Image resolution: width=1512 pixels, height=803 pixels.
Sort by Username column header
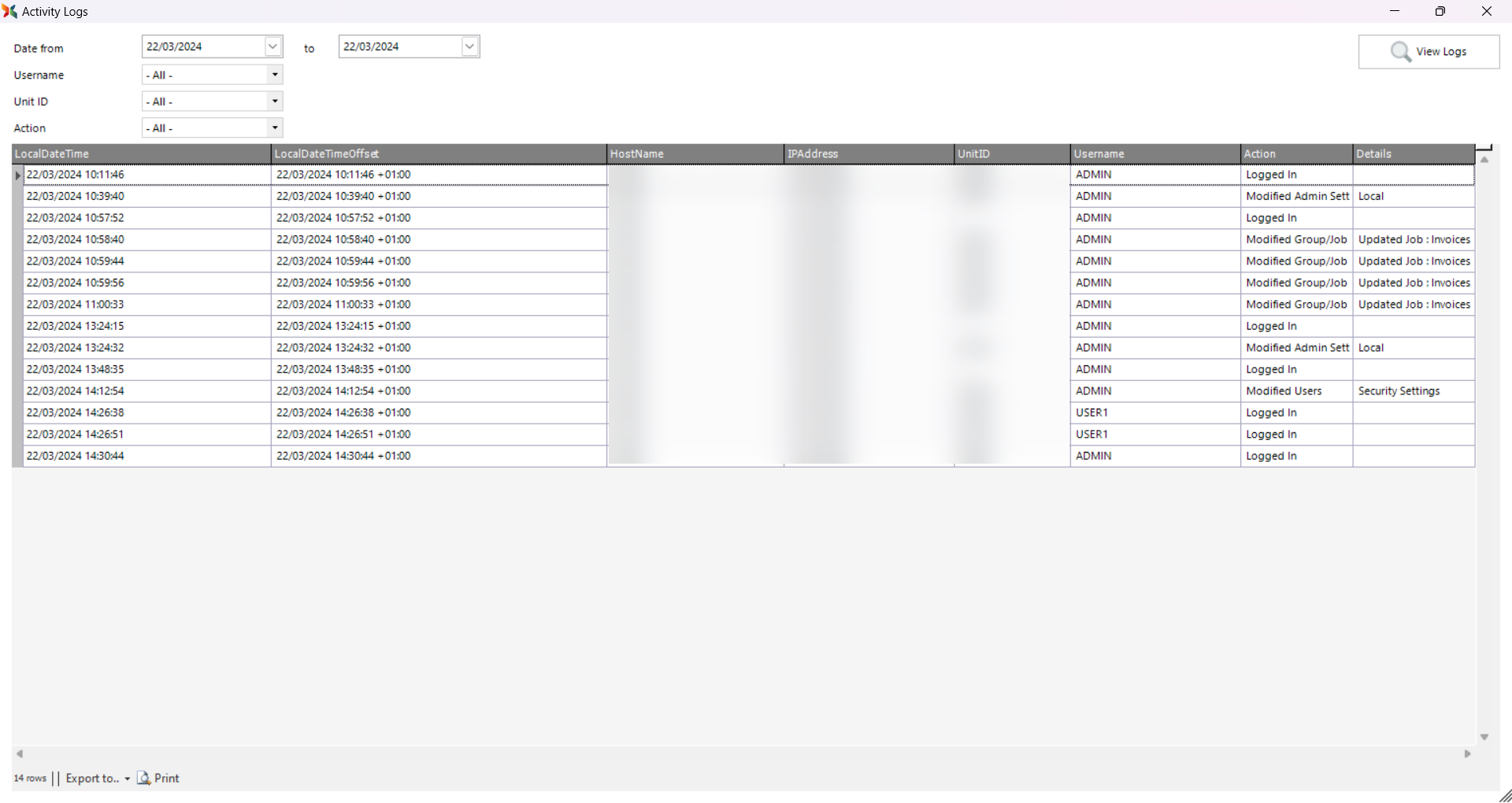tap(1154, 154)
